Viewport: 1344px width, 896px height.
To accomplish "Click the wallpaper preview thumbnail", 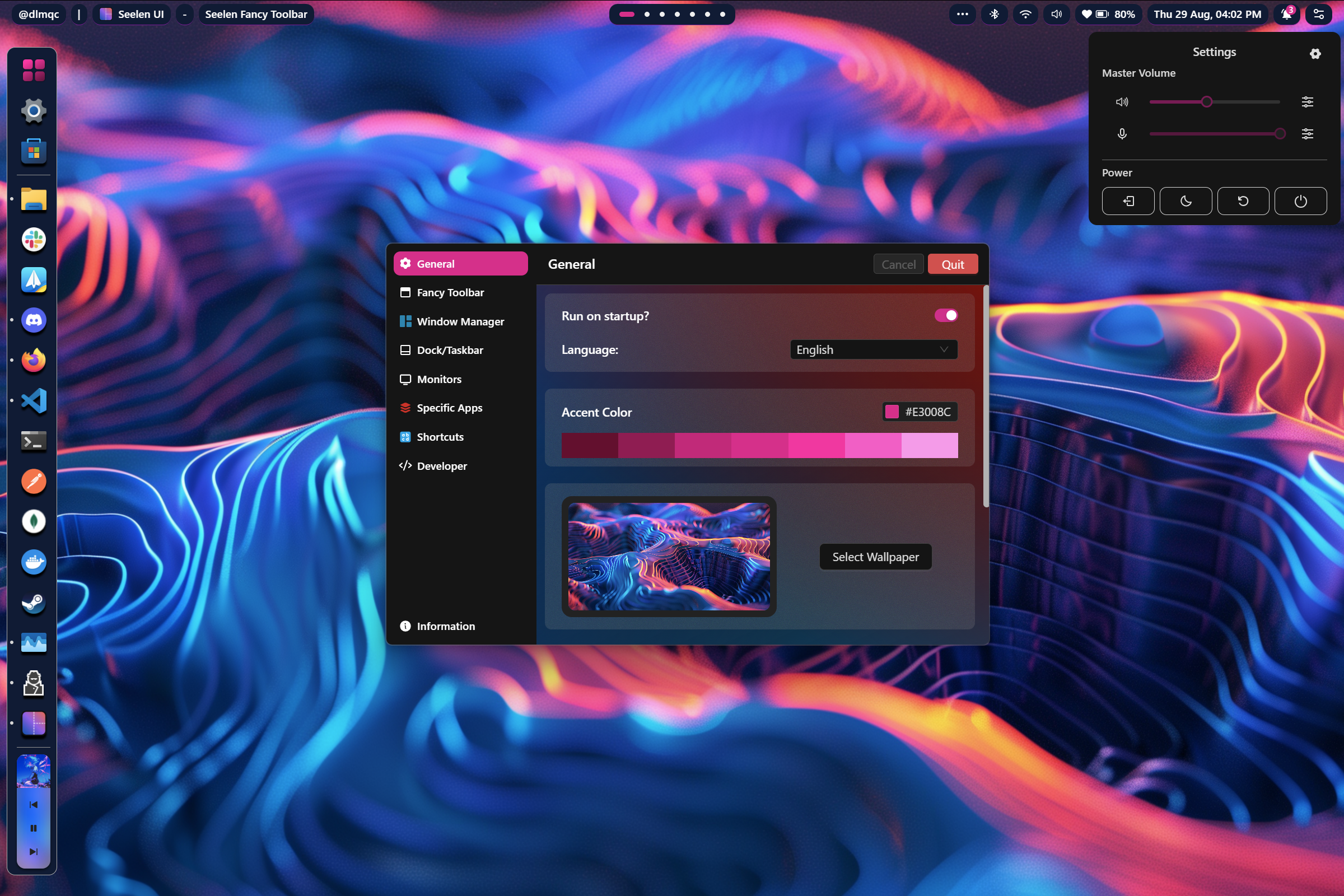I will [x=669, y=557].
